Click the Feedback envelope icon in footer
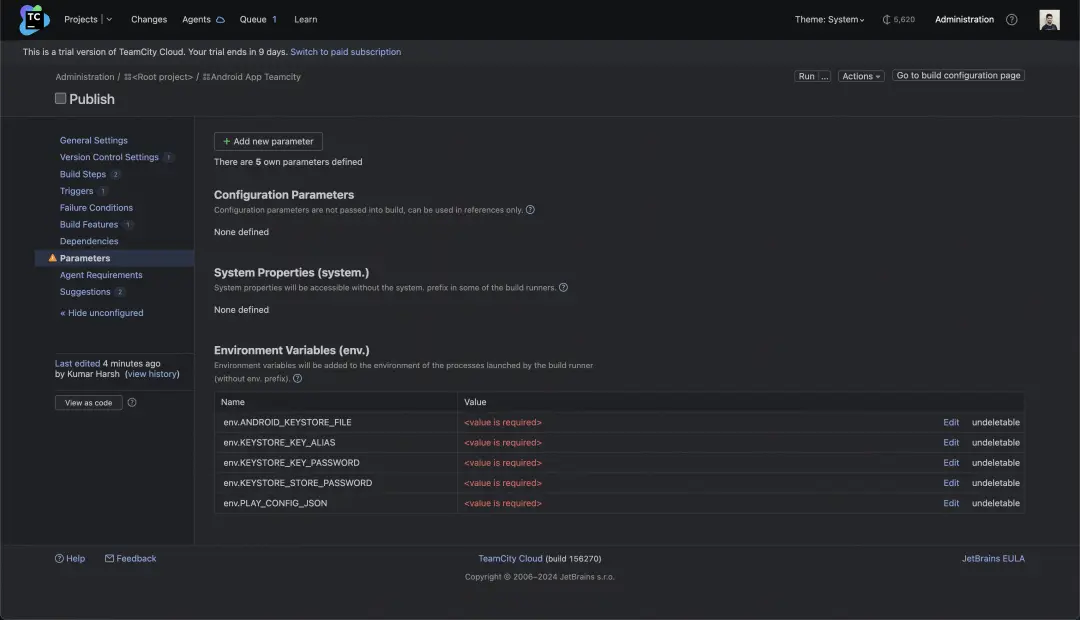 point(109,559)
